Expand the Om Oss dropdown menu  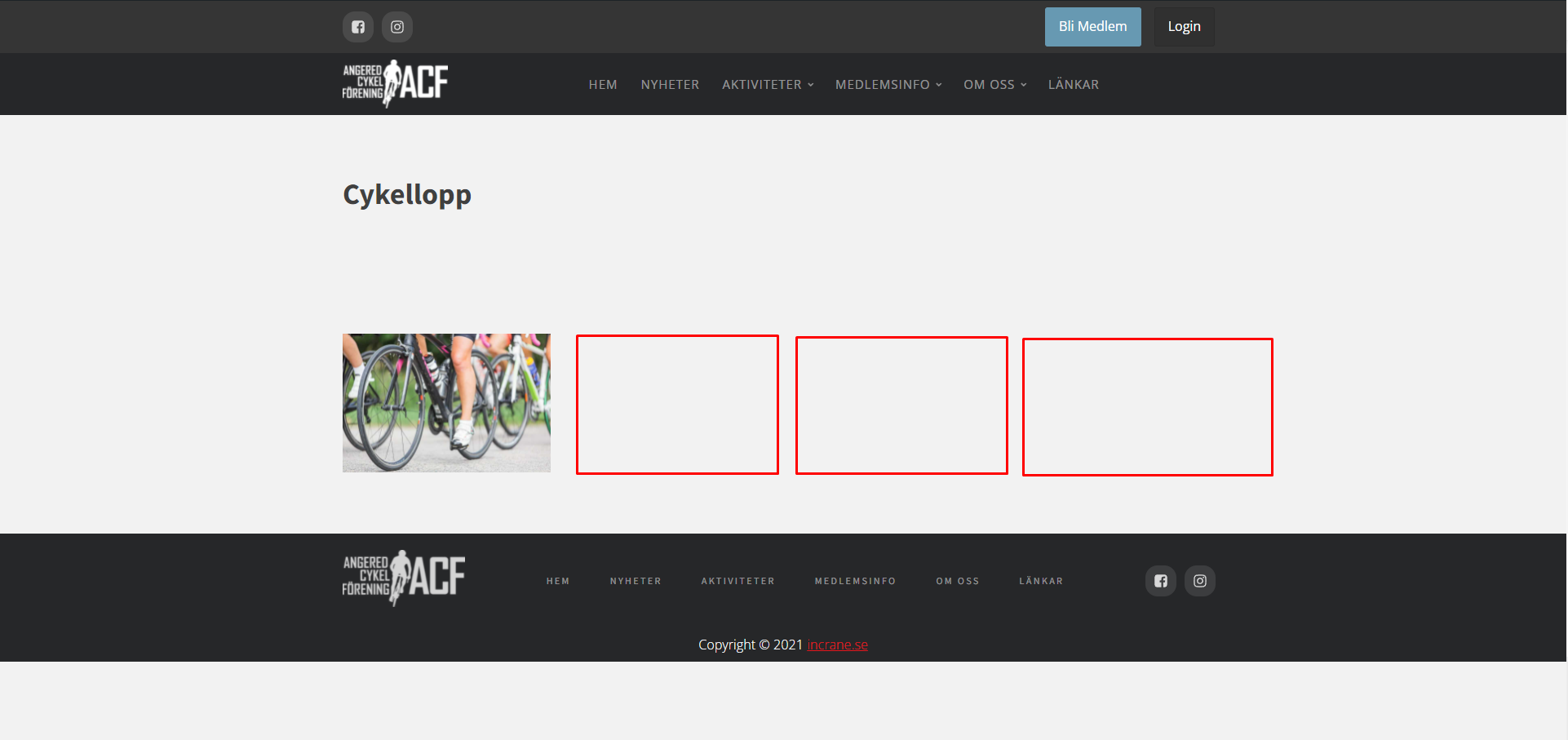pyautogui.click(x=994, y=85)
